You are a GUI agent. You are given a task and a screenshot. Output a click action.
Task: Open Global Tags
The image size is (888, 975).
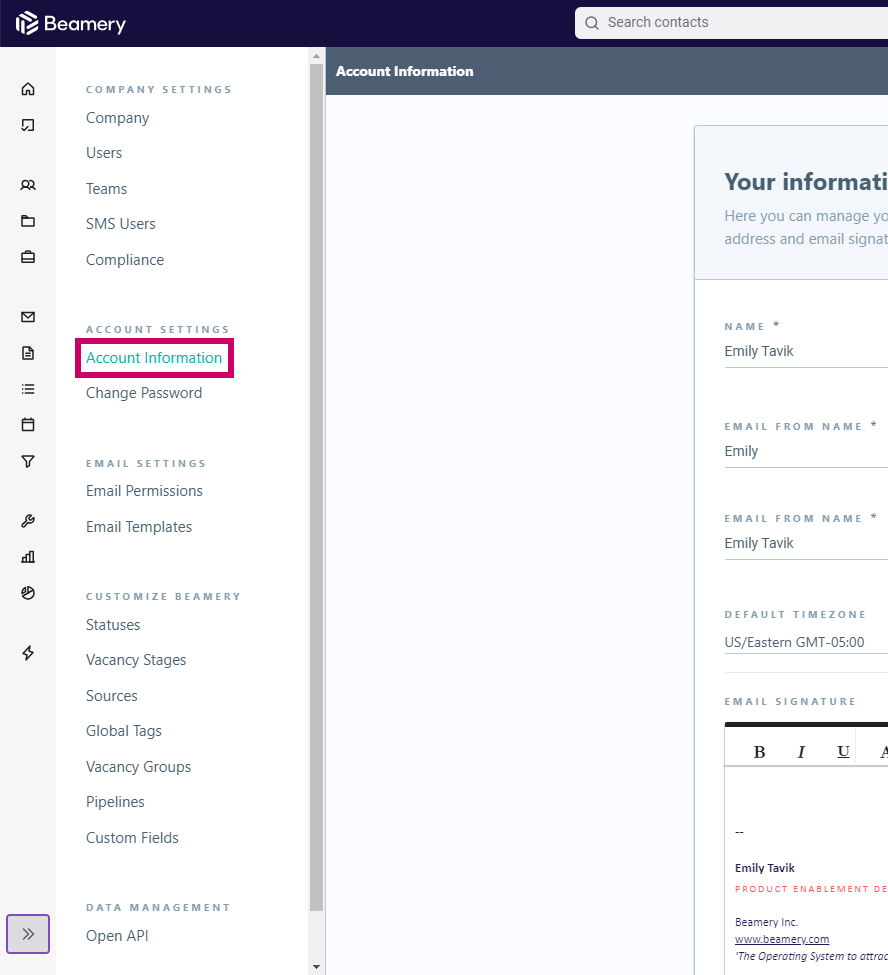tap(124, 731)
